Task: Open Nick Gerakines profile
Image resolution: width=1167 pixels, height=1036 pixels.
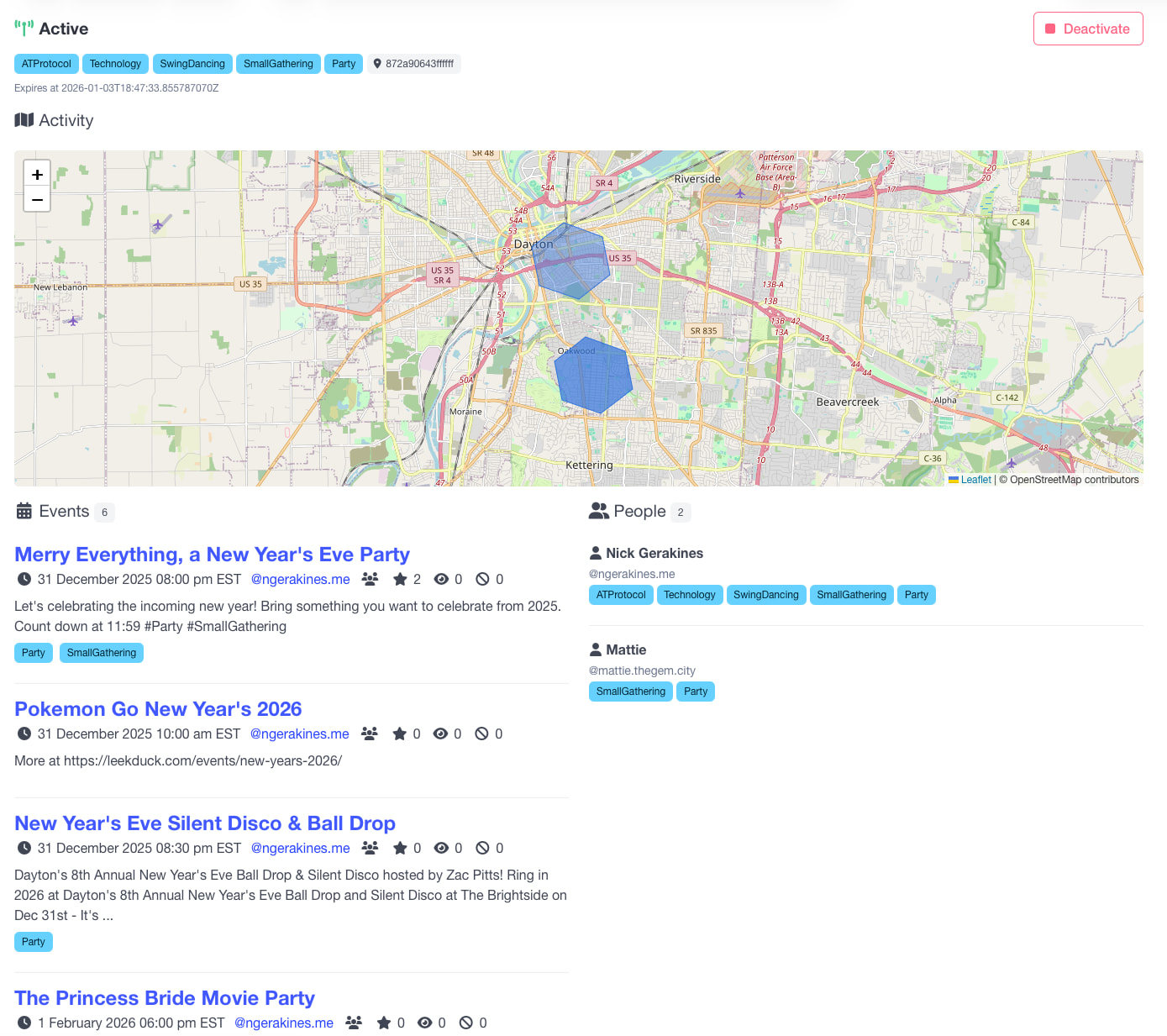Action: click(654, 553)
